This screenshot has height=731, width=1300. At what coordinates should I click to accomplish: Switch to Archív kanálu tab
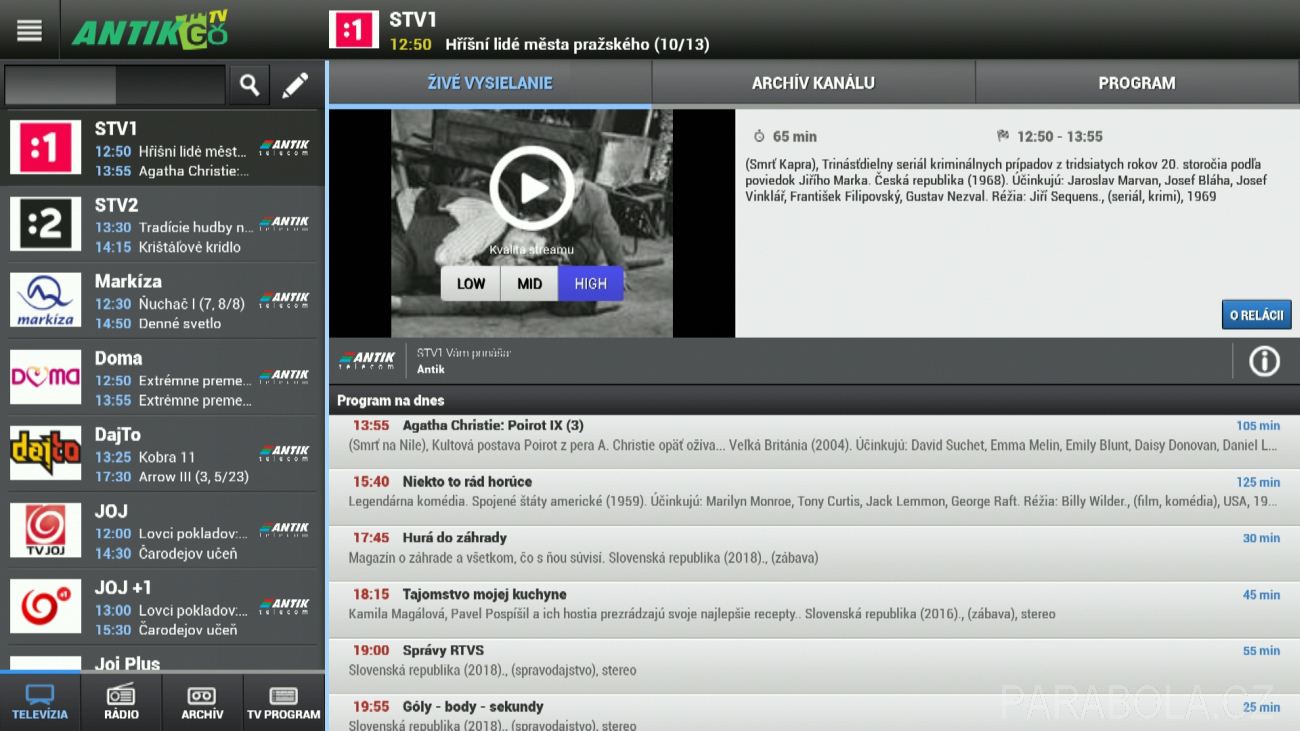[813, 83]
